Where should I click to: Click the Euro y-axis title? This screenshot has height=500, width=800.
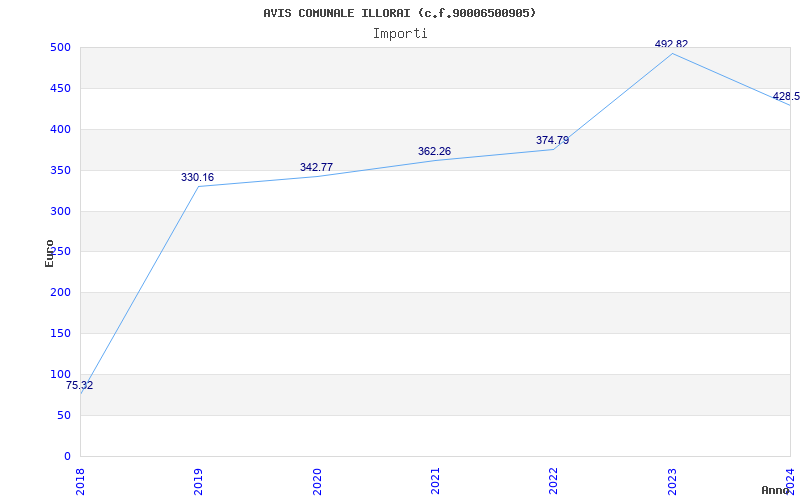49,253
